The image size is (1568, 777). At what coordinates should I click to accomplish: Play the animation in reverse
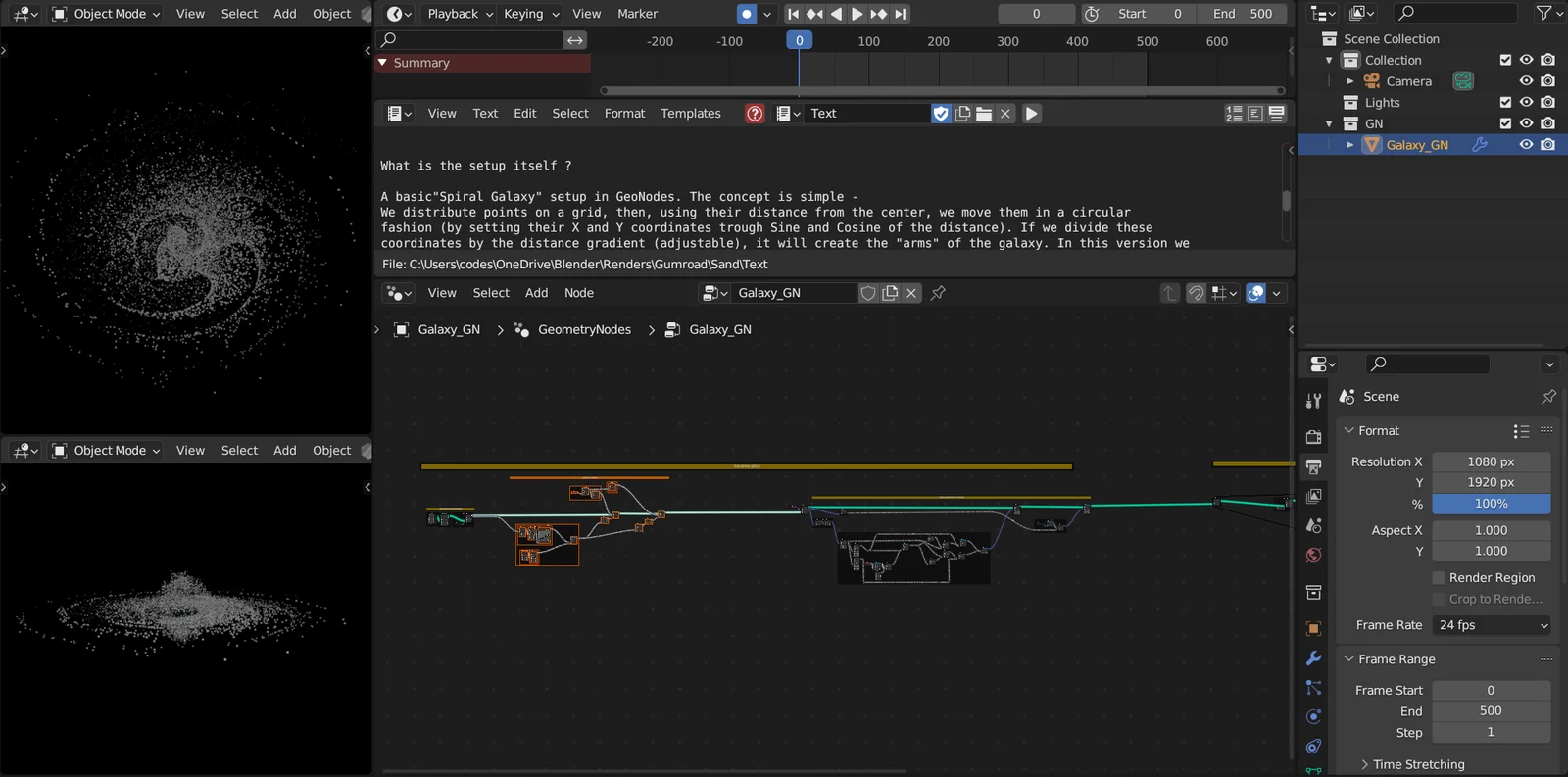[x=836, y=14]
